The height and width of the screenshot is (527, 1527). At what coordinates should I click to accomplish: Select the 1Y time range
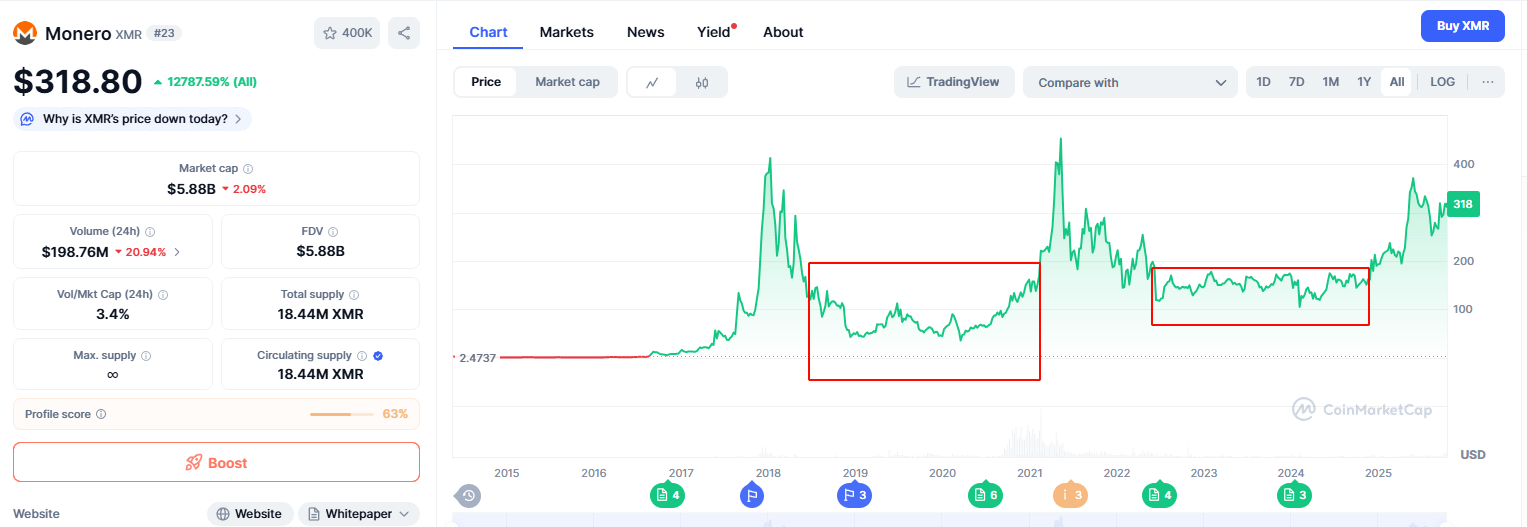[1363, 82]
